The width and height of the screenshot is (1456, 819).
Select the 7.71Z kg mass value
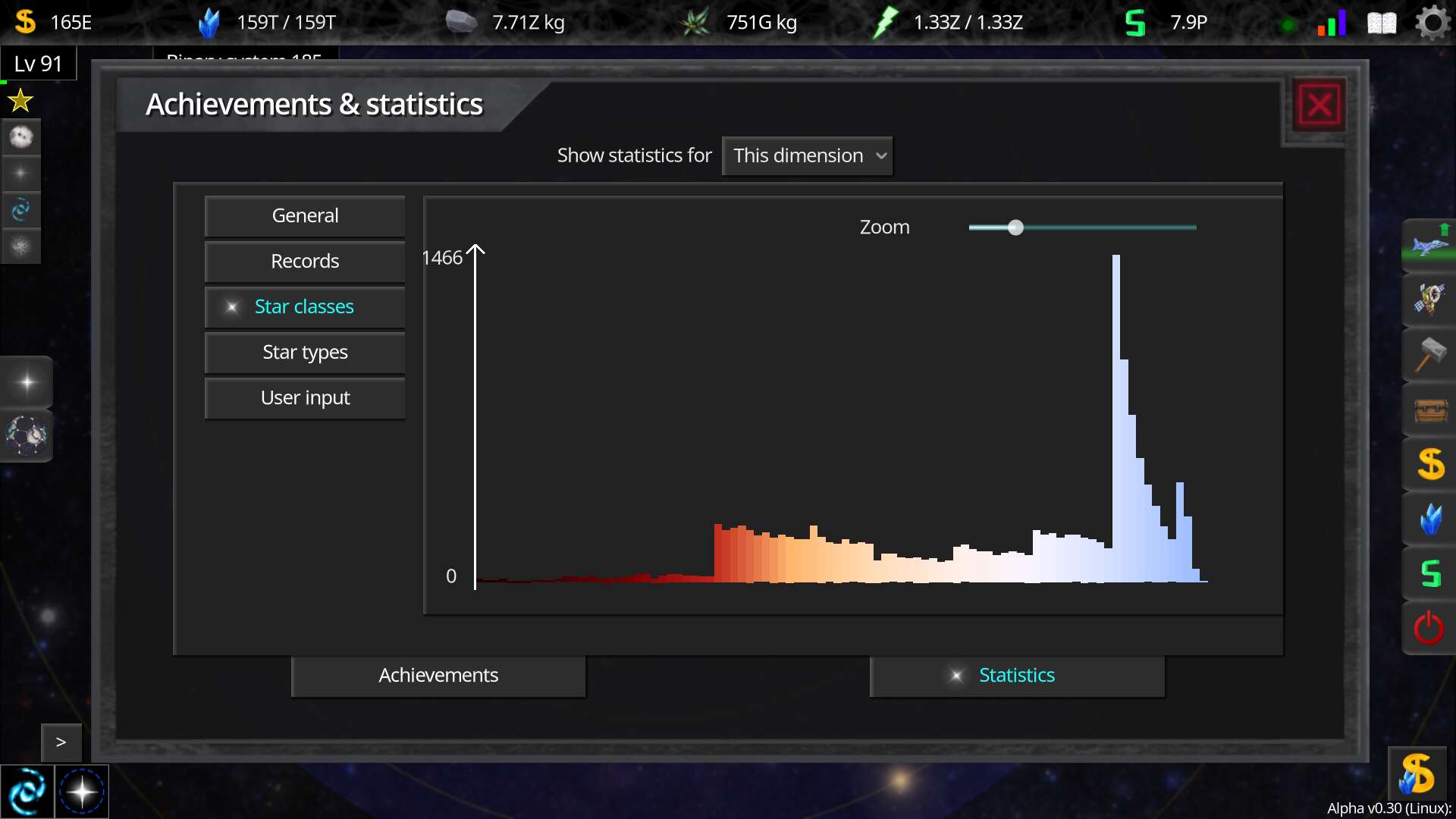coord(529,23)
